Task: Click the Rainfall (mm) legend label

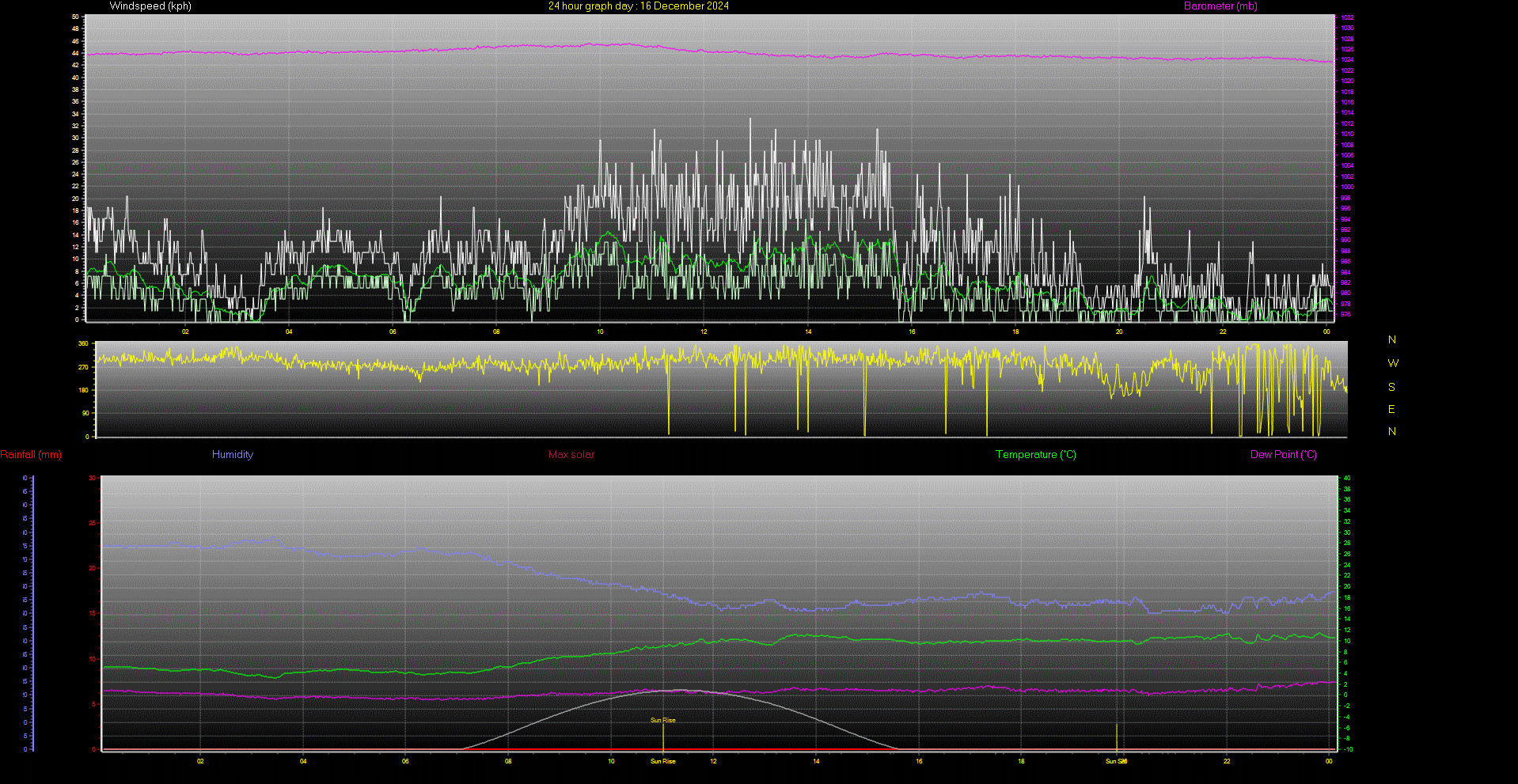Action: [31, 455]
